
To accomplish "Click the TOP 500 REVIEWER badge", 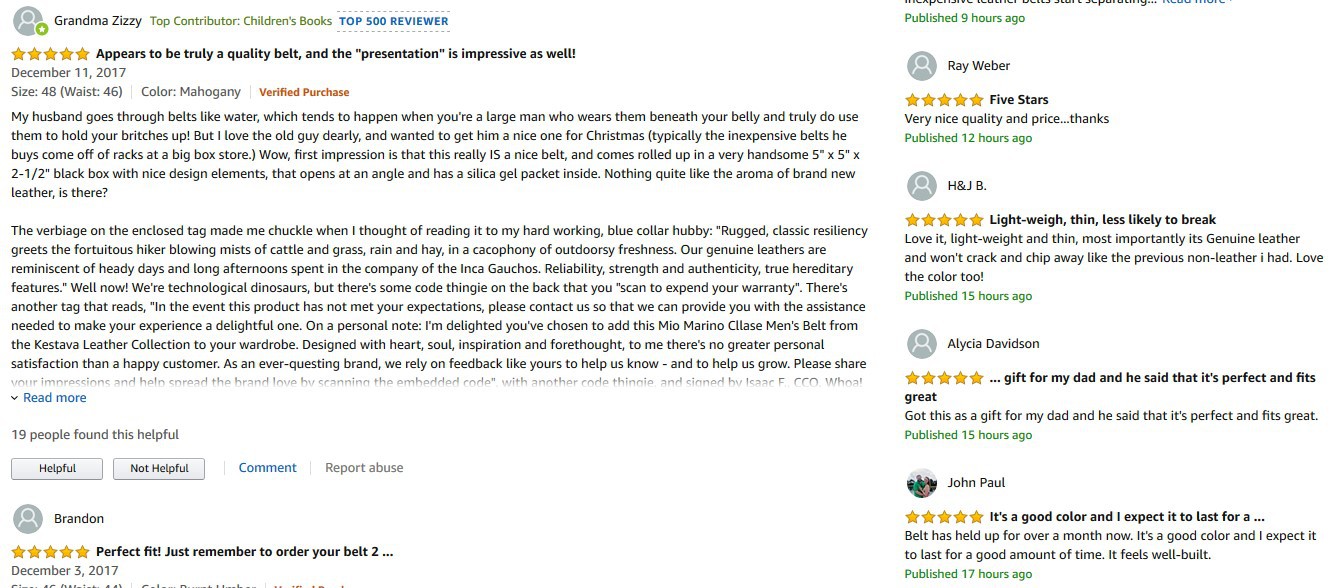I will pos(393,21).
